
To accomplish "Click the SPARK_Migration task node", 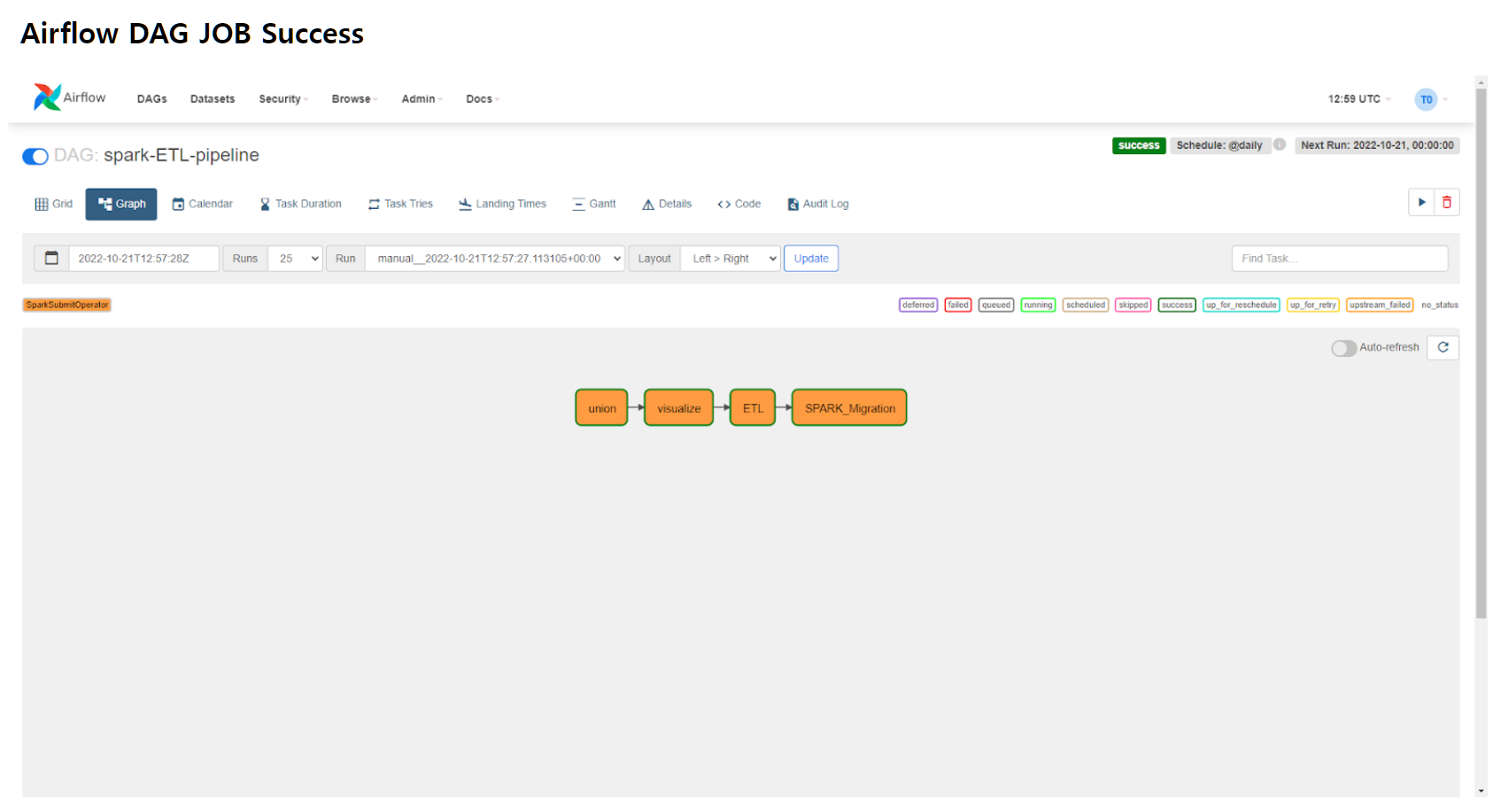I will [848, 407].
